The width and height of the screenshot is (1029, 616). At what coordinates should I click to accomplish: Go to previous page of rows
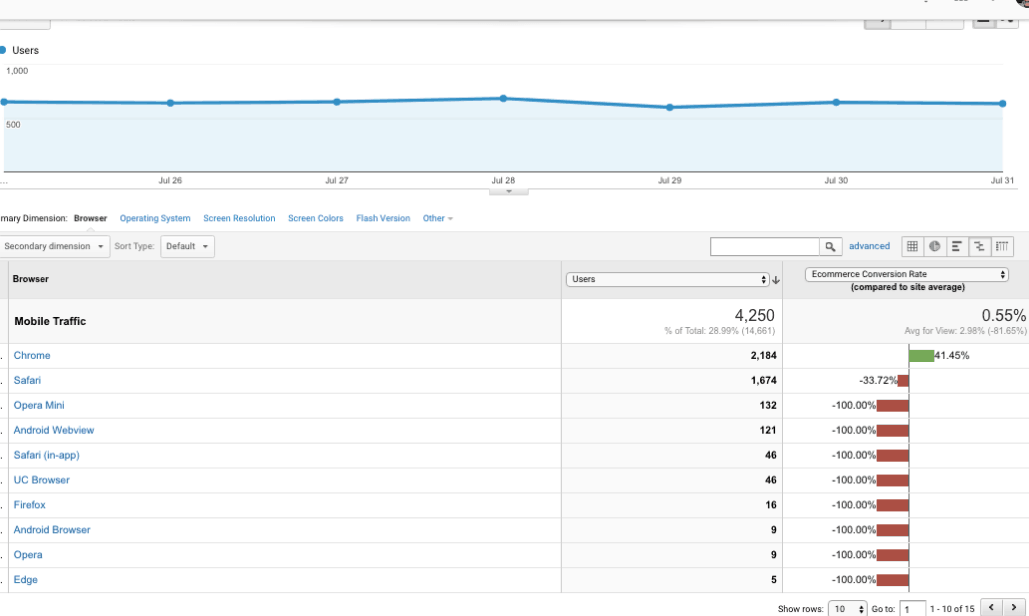point(991,608)
